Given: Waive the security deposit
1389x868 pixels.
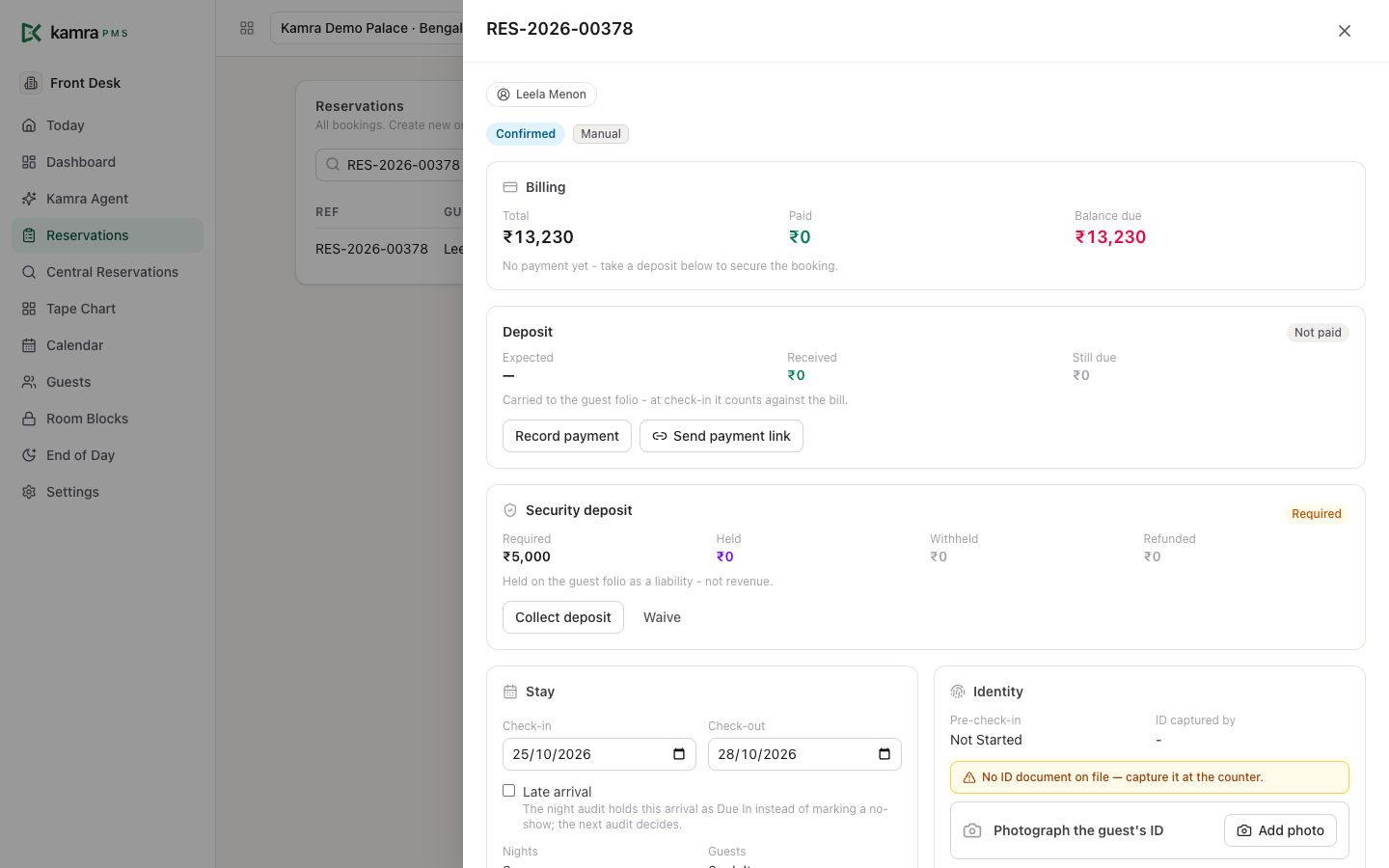Looking at the screenshot, I should point(662,617).
